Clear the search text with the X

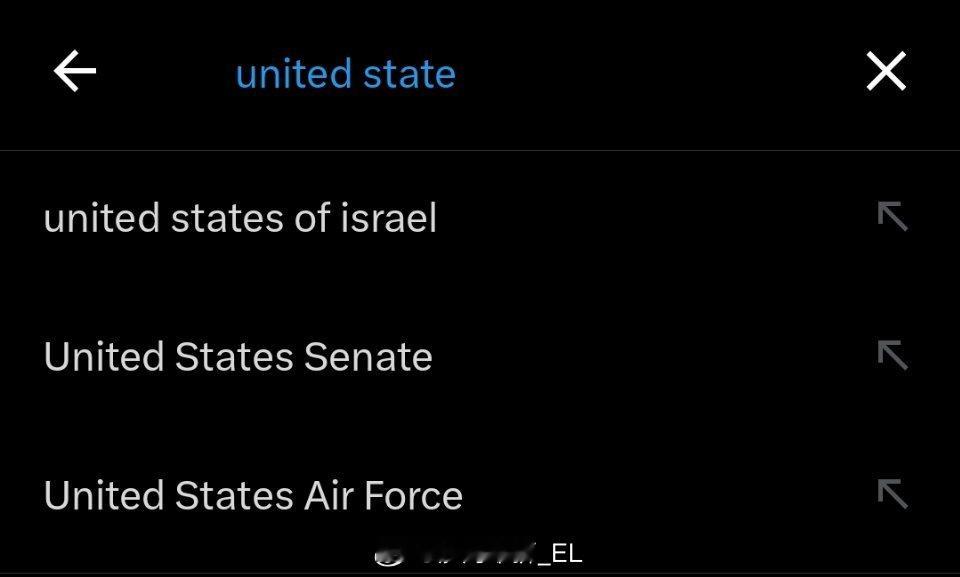pos(886,71)
